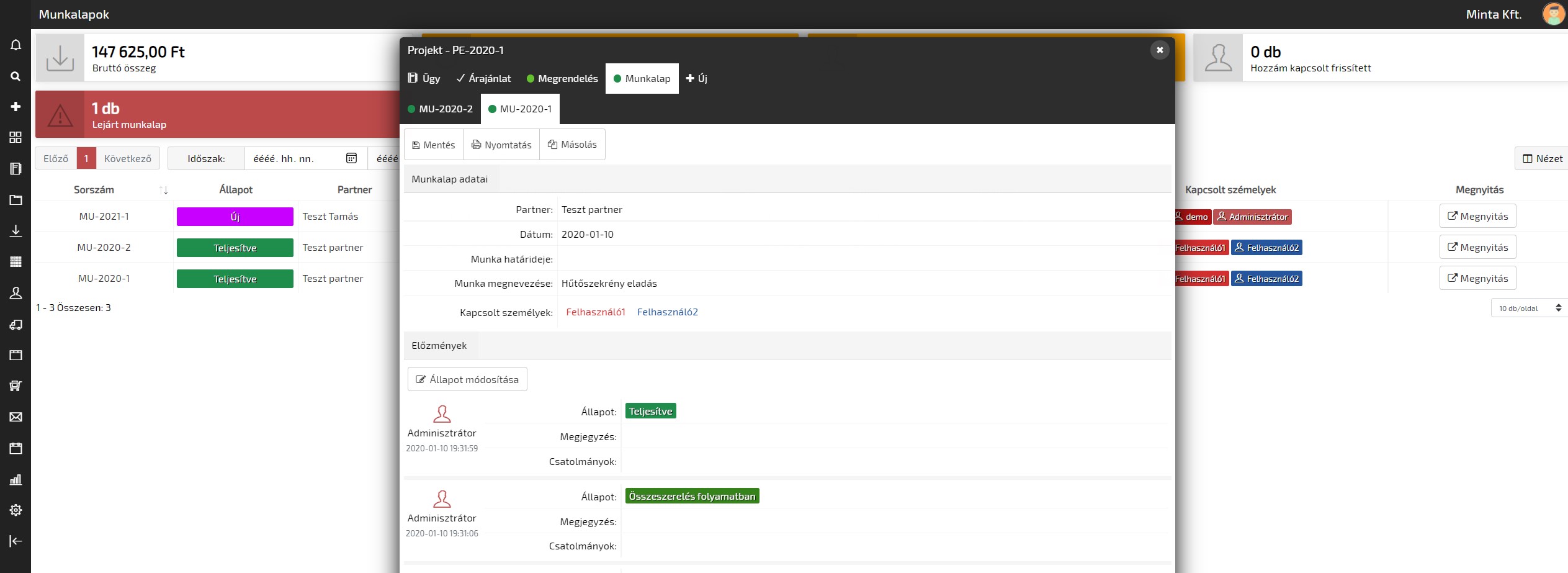1568x573 pixels.
Task: Open the settings gear icon in sidebar
Action: click(x=16, y=510)
